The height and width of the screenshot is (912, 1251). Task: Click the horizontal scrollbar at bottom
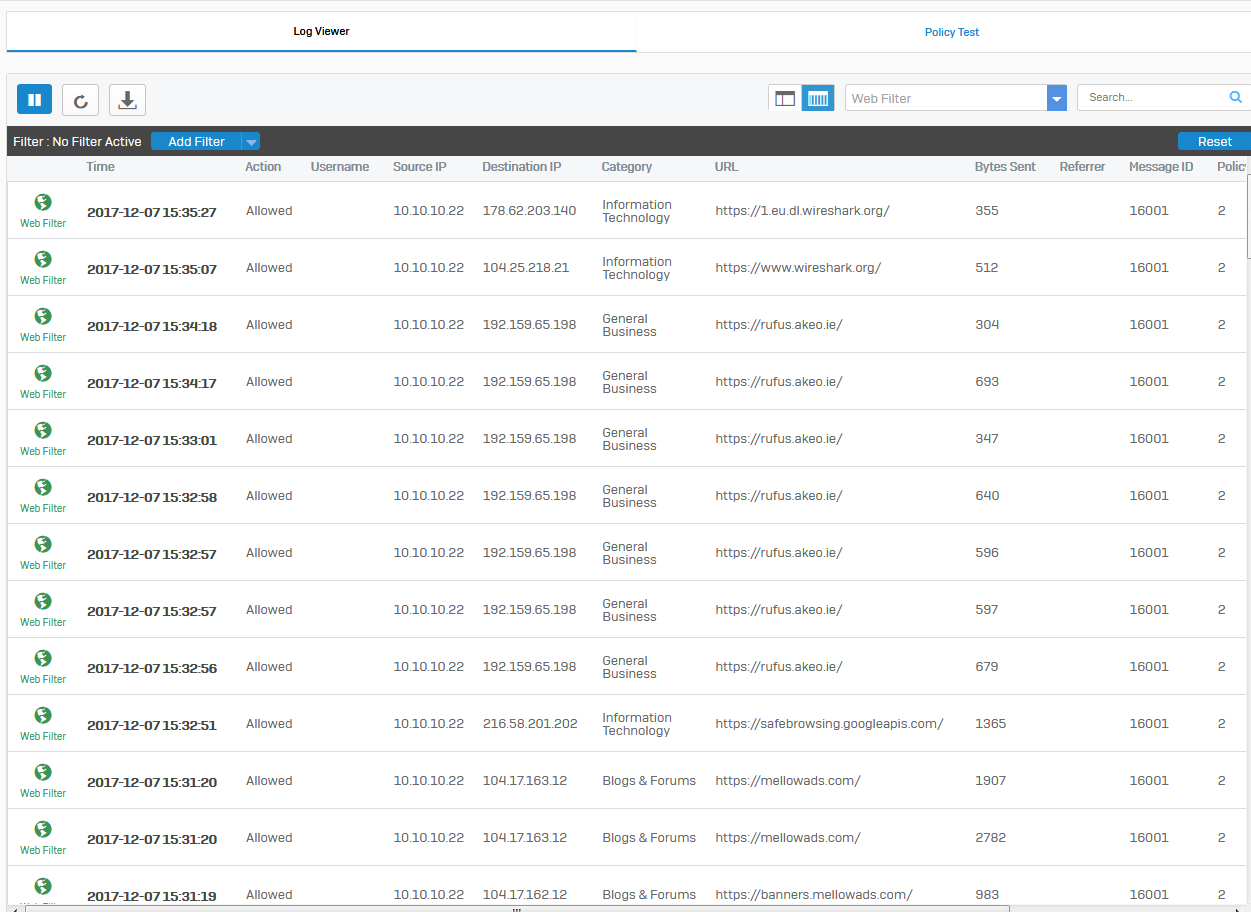(x=515, y=909)
